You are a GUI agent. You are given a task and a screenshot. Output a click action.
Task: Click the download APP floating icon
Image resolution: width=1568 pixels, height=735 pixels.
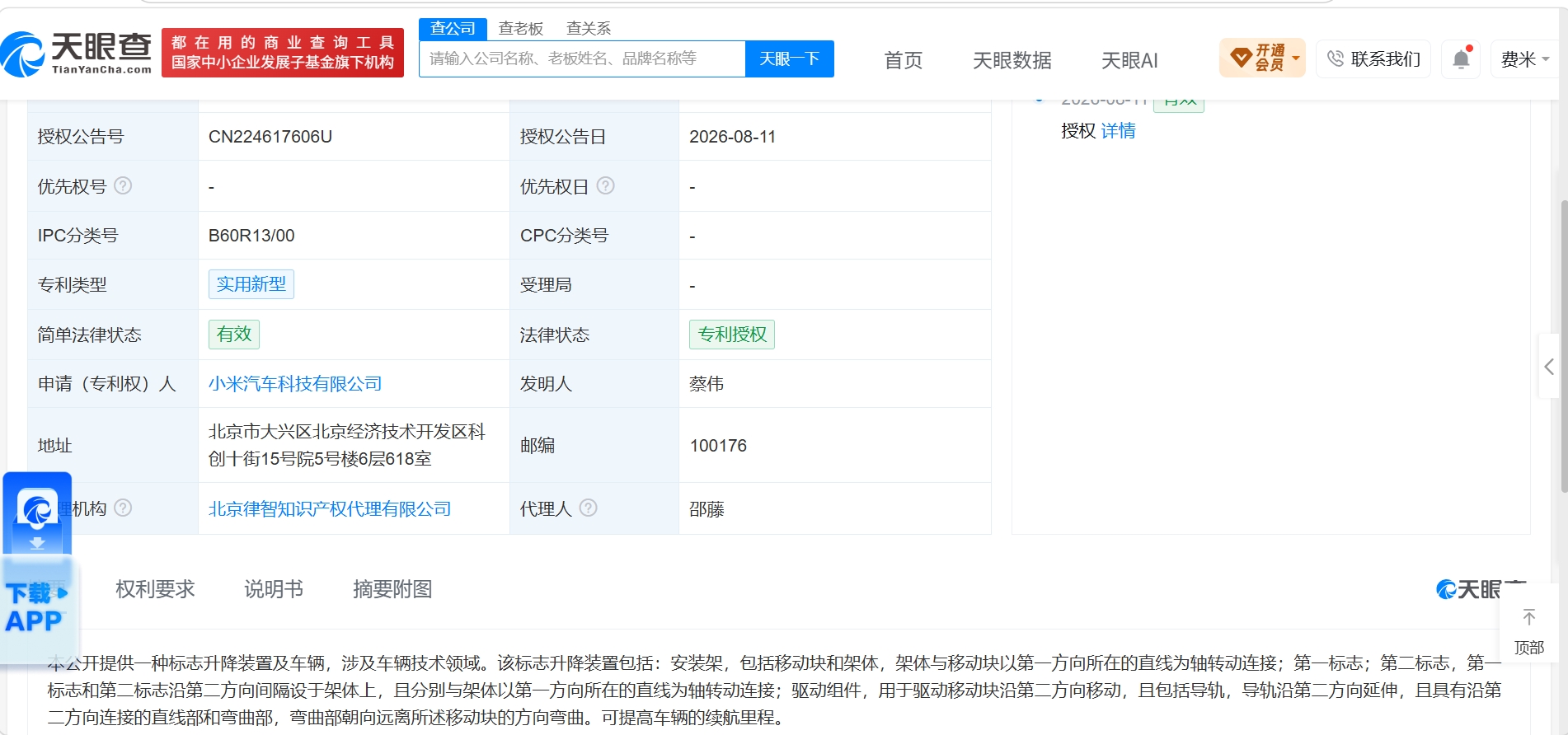tap(37, 569)
